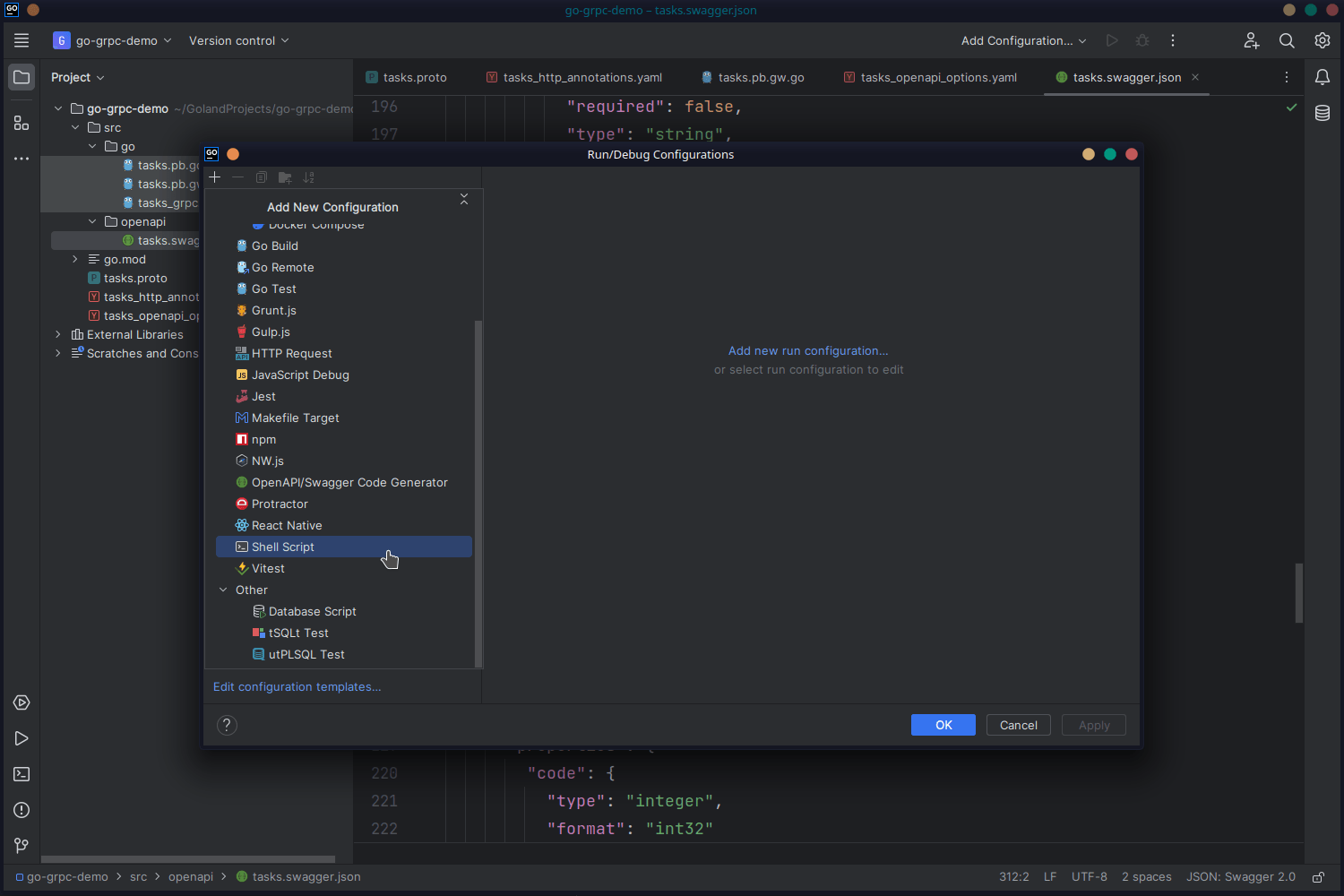The height and width of the screenshot is (896, 1344).
Task: Open the Version Control tool window
Action: [22, 845]
